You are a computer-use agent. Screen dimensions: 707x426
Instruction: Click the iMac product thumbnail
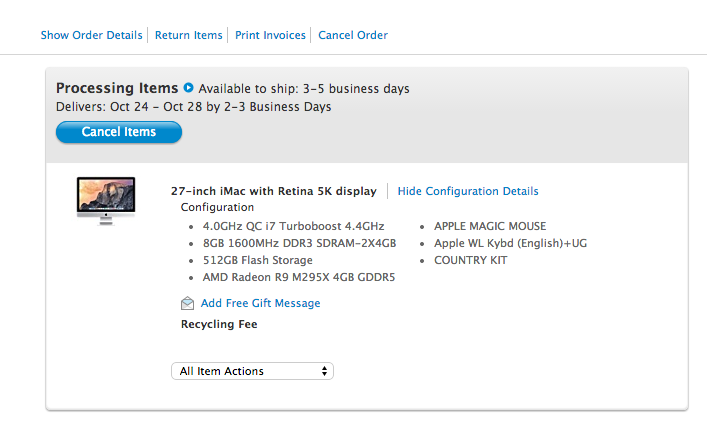point(106,201)
